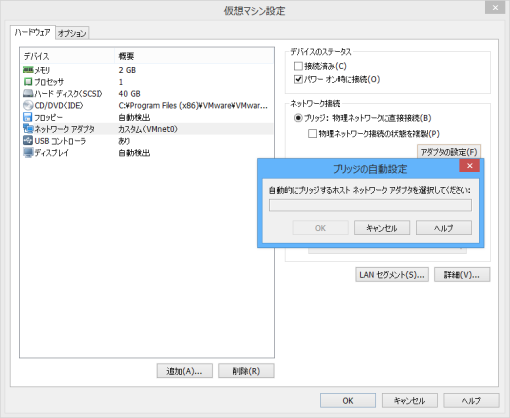Click the USB controller あり value
The height and width of the screenshot is (418, 510).
124,141
